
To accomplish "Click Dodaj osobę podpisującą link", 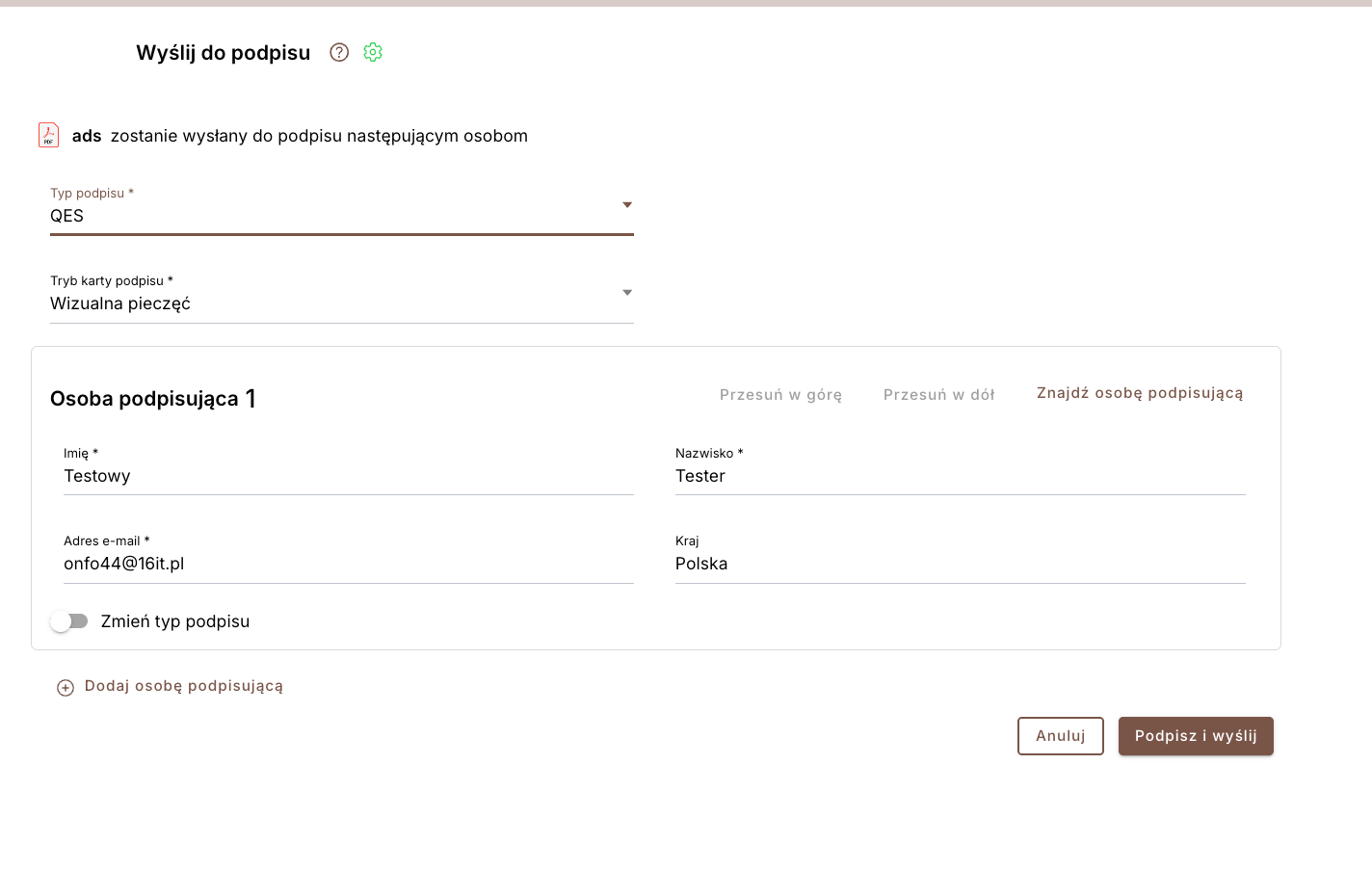I will 184,686.
